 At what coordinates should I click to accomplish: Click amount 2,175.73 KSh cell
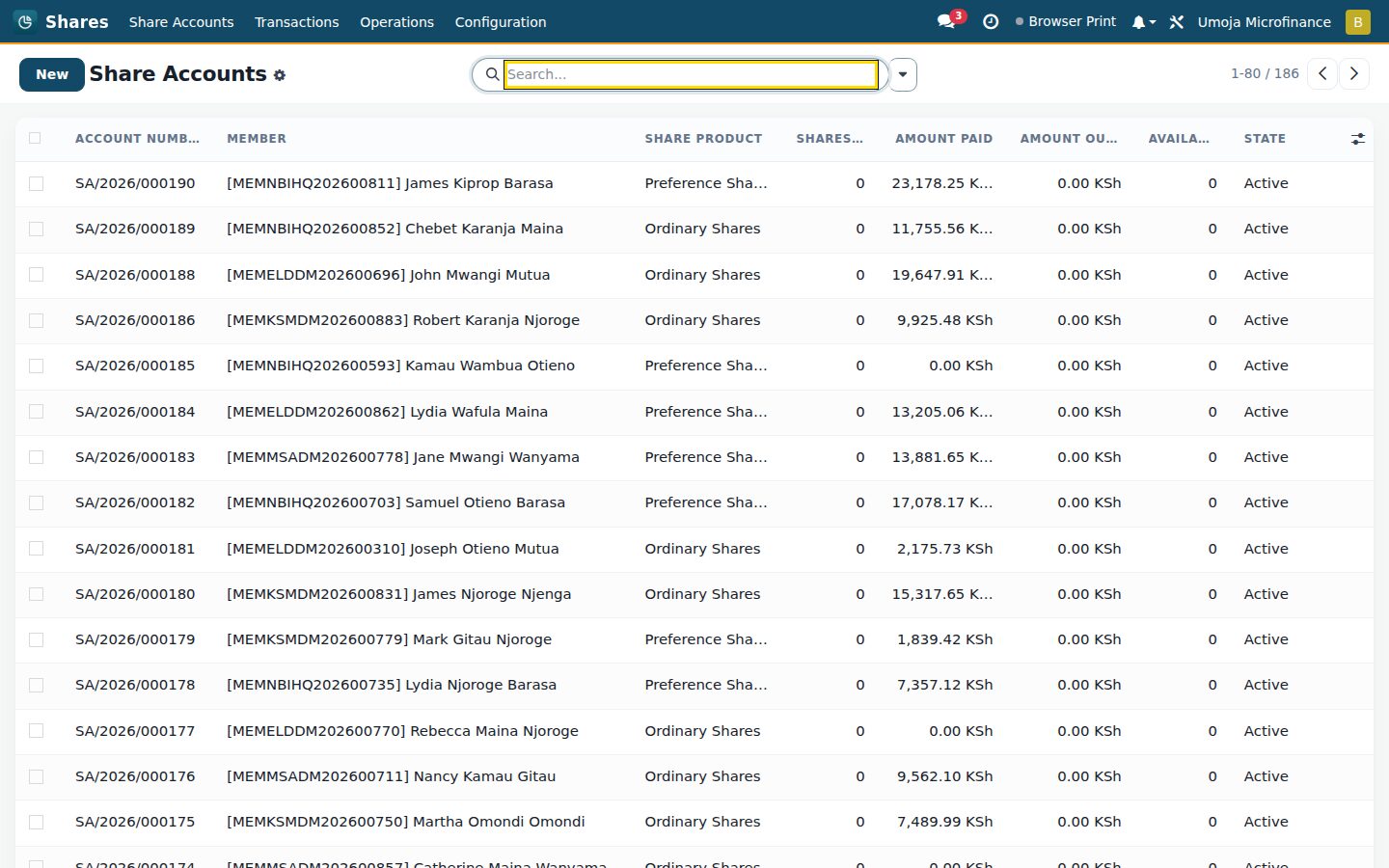click(x=944, y=549)
